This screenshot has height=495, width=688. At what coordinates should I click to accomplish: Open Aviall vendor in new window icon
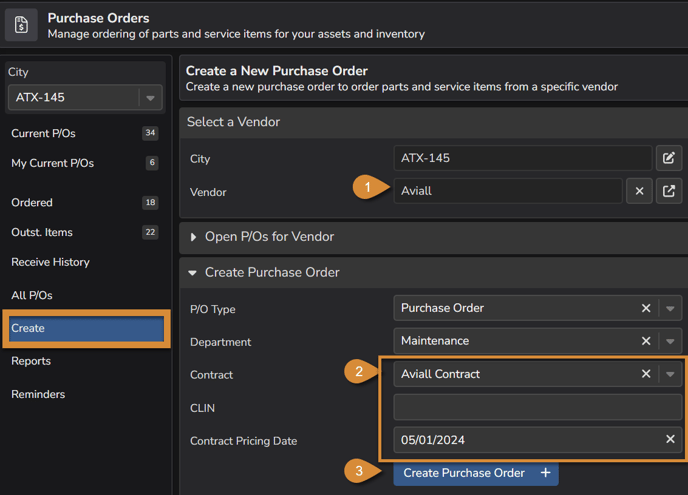(669, 191)
